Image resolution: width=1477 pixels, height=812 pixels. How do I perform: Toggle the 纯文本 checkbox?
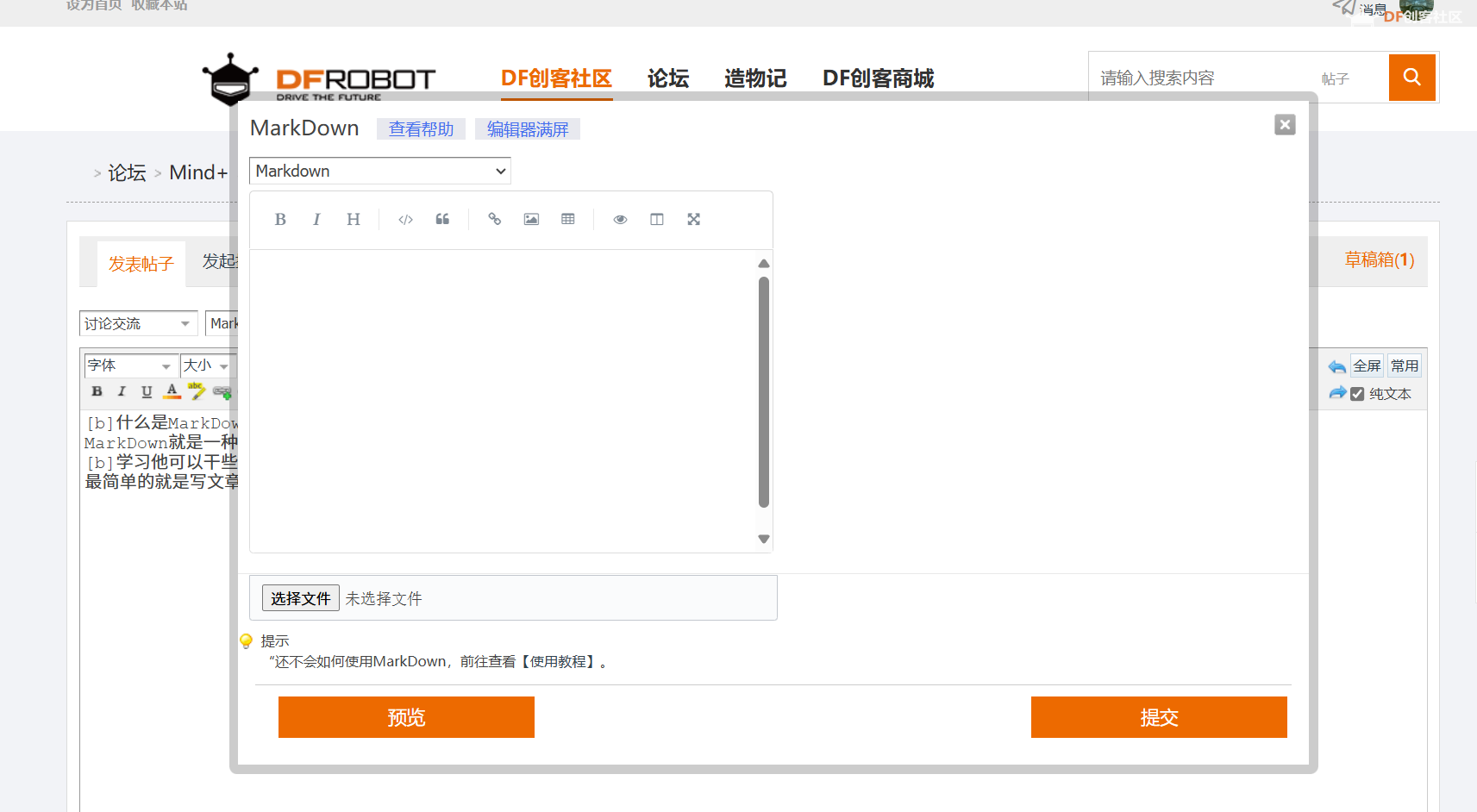[1357, 394]
